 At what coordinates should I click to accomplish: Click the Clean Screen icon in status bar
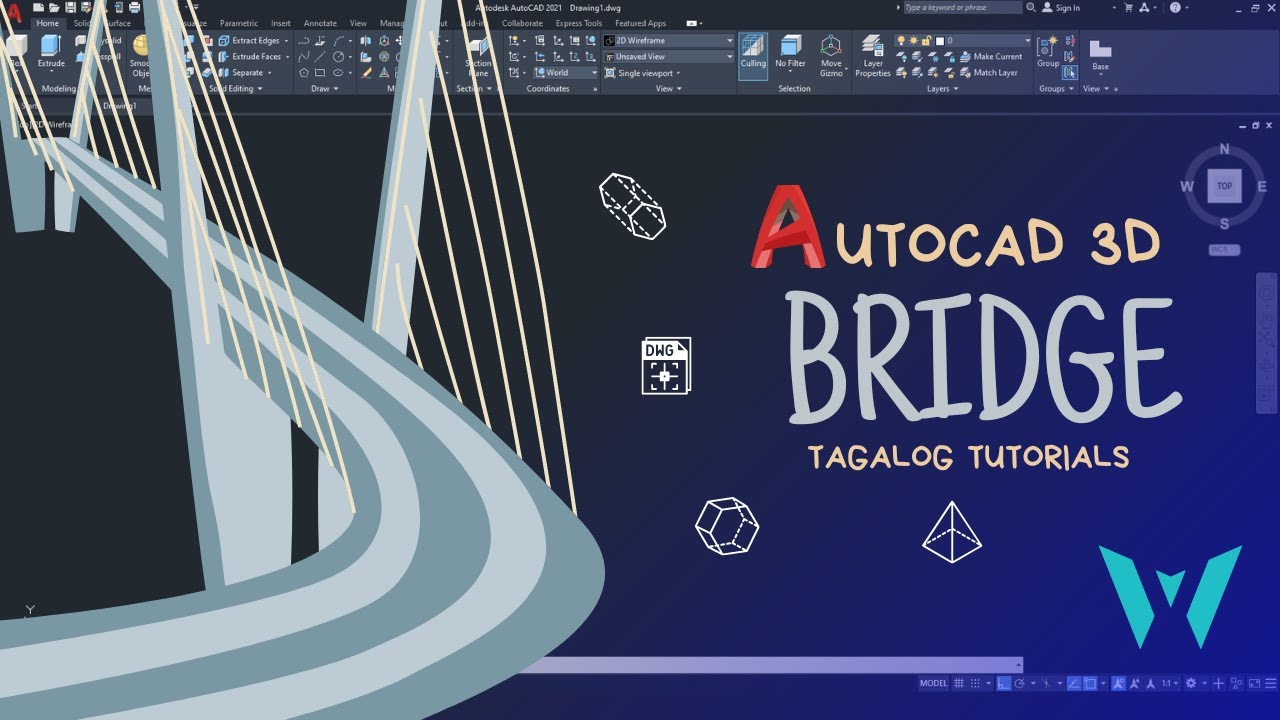click(1254, 683)
